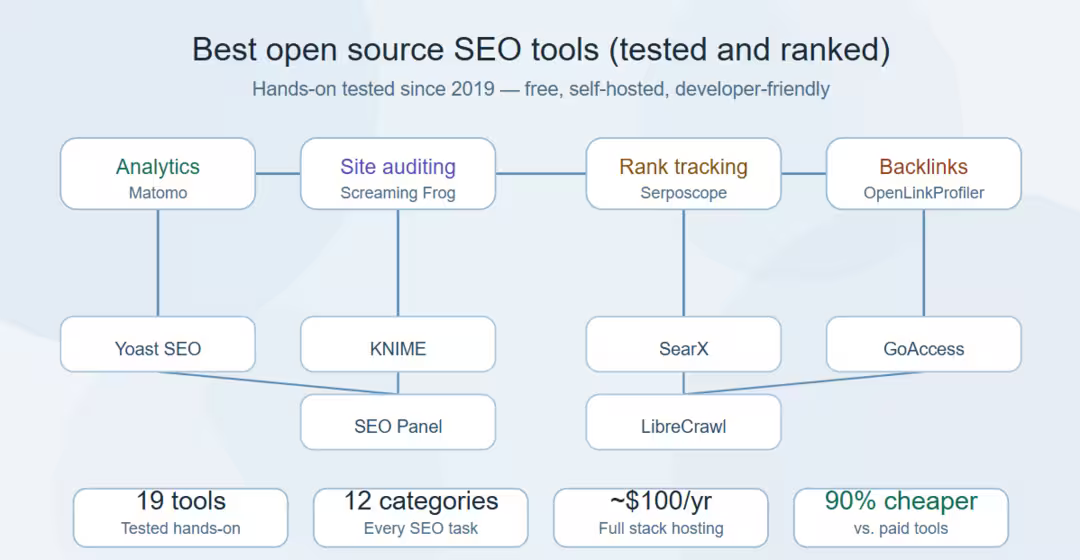The height and width of the screenshot is (560, 1080).
Task: Click the subtitle 'Hands-on tested since 2019'
Action: point(373,89)
